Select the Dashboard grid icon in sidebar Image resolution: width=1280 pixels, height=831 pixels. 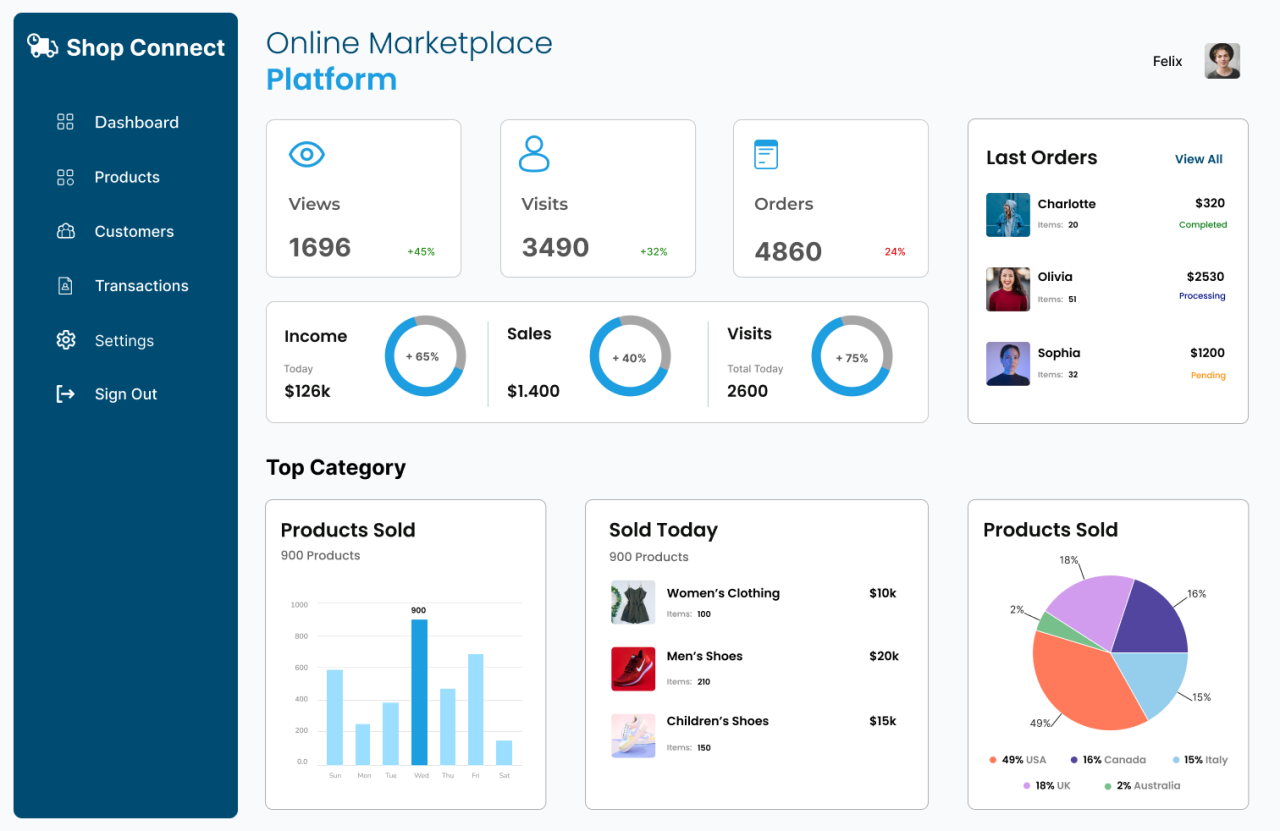pos(65,121)
